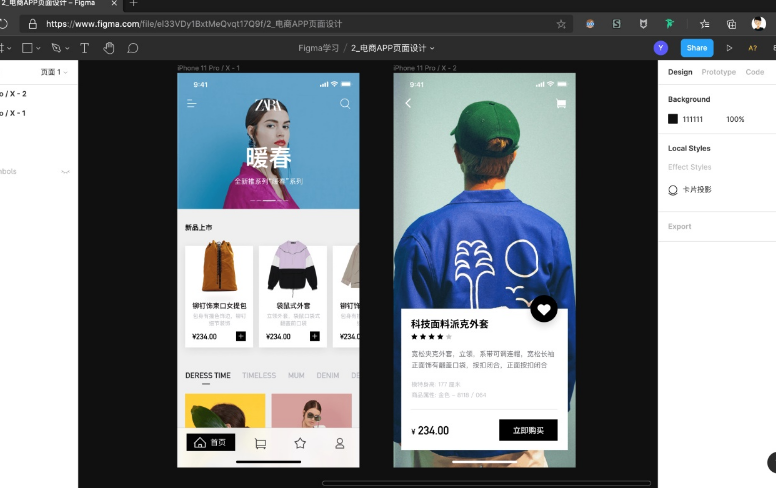The height and width of the screenshot is (488, 776).
Task: Click the hamburger menu icon in ZARA mockup
Action: coord(192,103)
